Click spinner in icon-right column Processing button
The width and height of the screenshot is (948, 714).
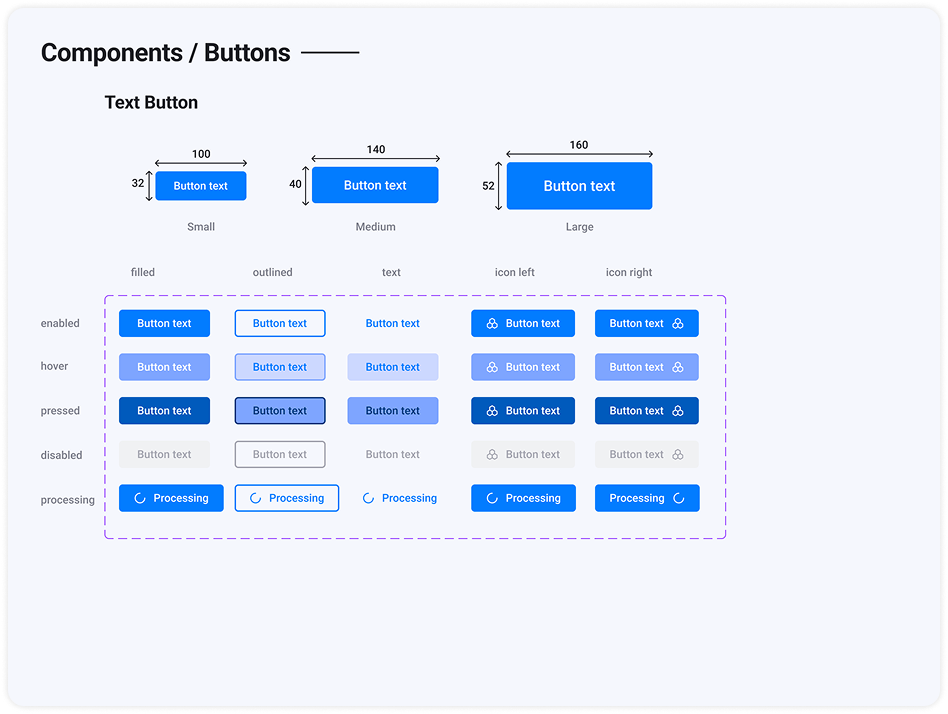click(x=678, y=498)
